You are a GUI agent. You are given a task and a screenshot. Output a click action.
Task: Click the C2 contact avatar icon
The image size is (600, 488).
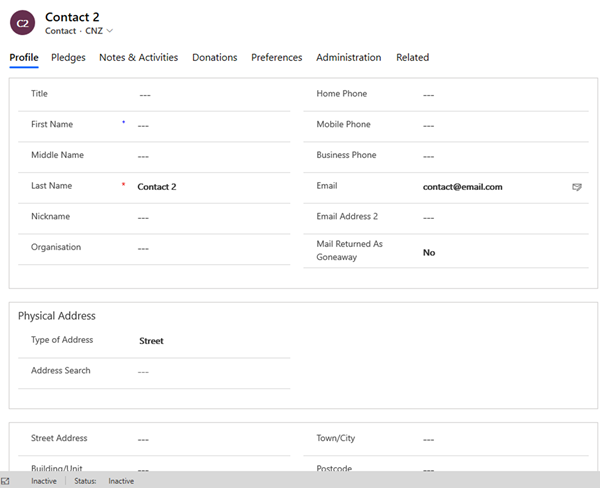23,22
